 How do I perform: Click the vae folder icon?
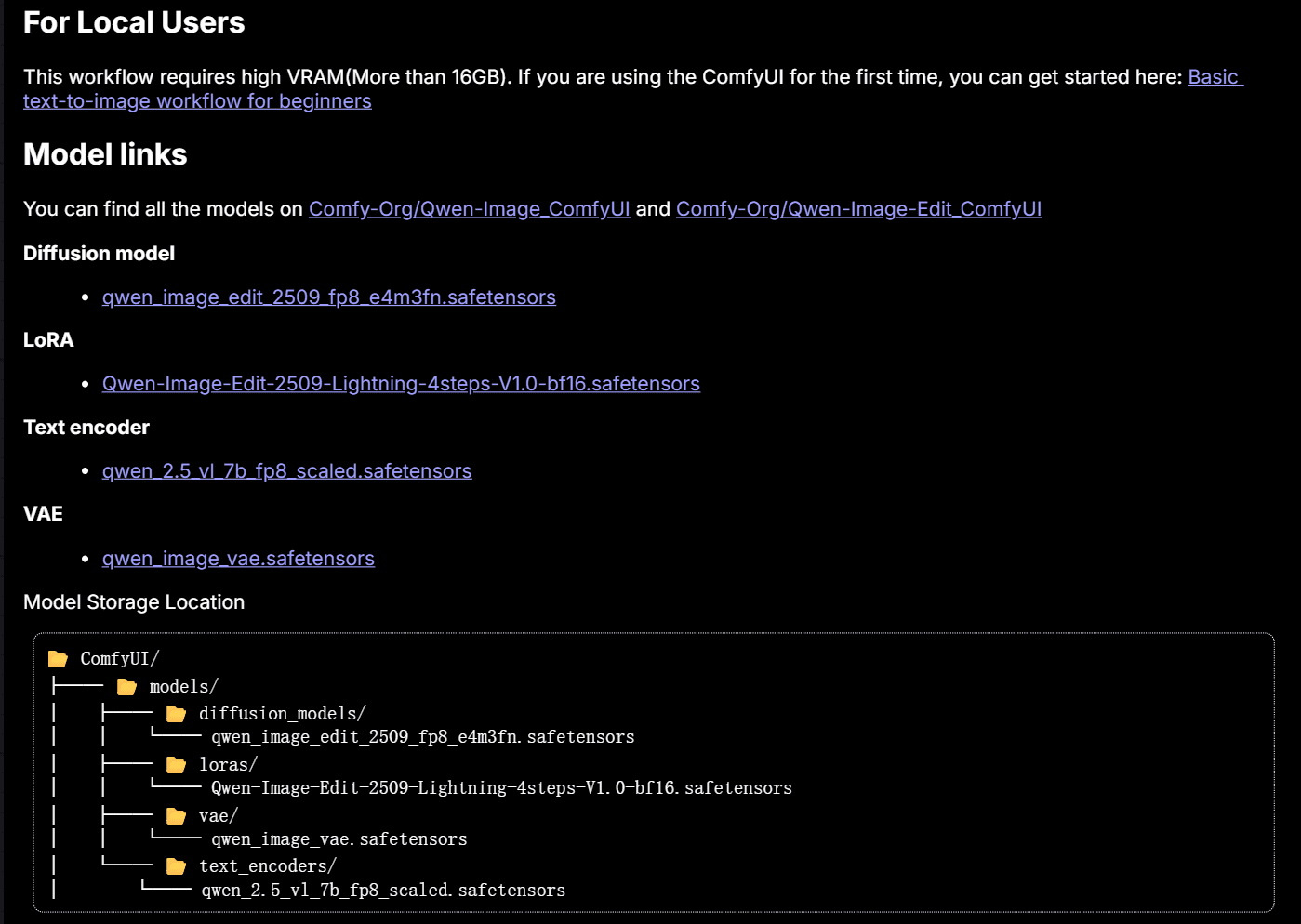[176, 816]
